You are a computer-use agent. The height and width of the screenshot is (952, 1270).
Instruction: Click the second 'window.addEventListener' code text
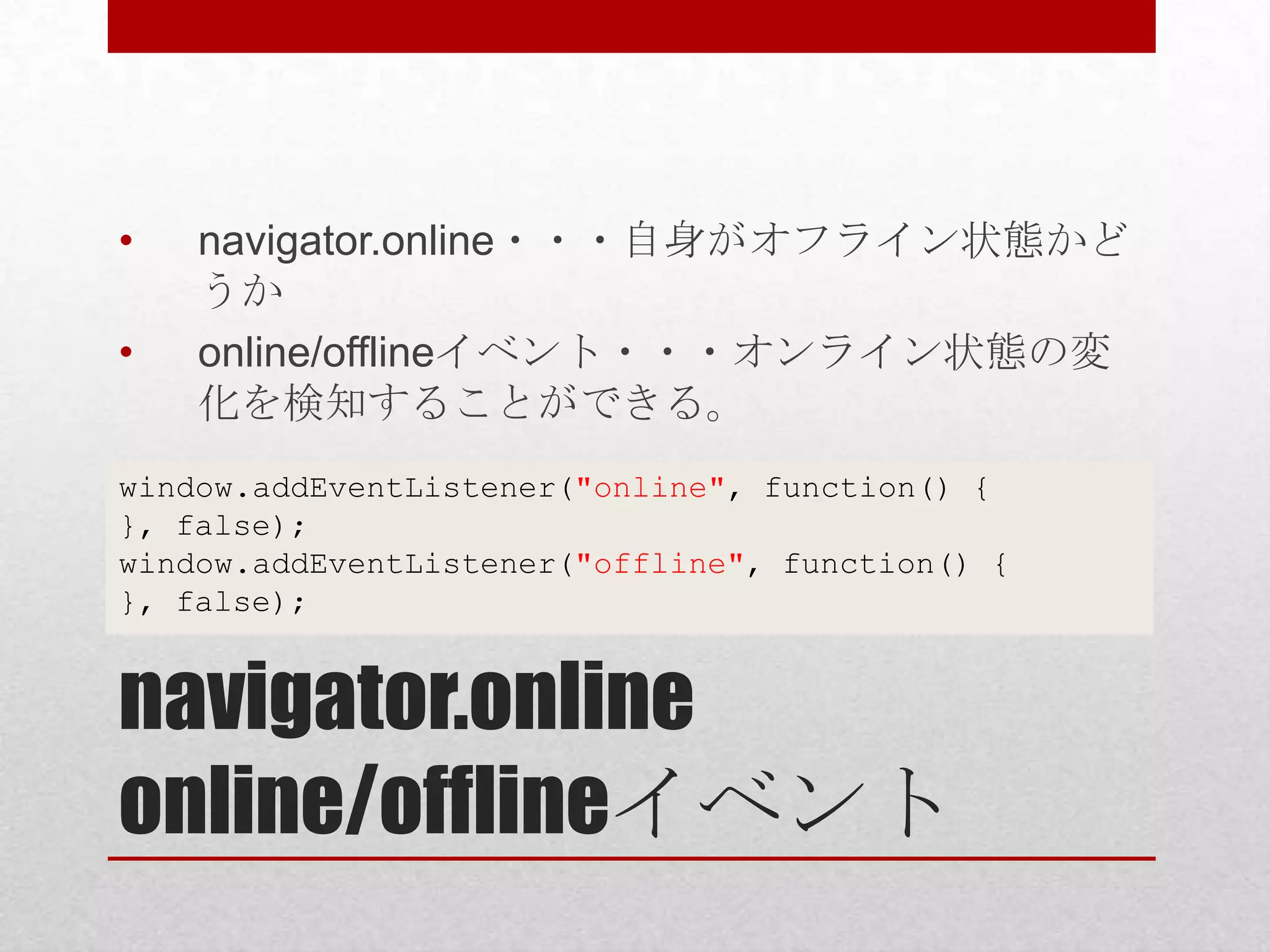tap(337, 565)
